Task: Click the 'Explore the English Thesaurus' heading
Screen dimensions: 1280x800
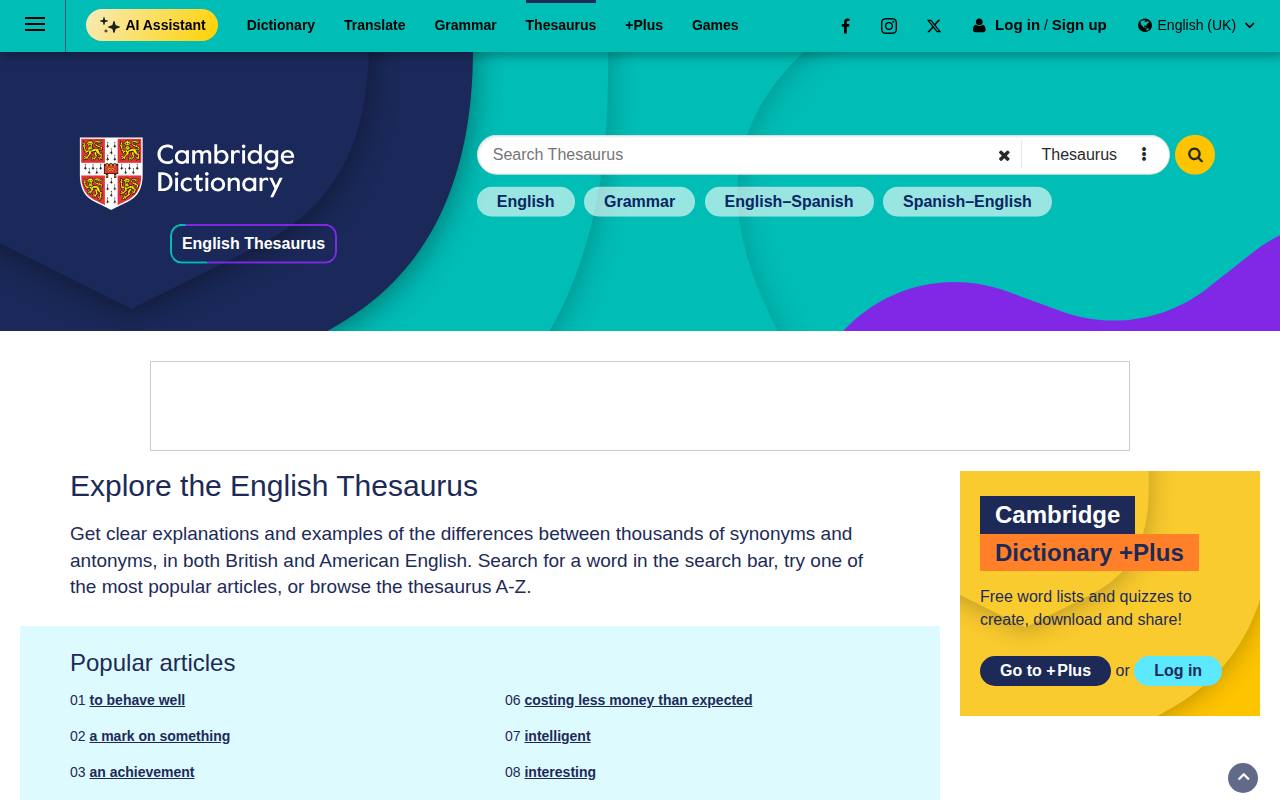Action: (274, 486)
